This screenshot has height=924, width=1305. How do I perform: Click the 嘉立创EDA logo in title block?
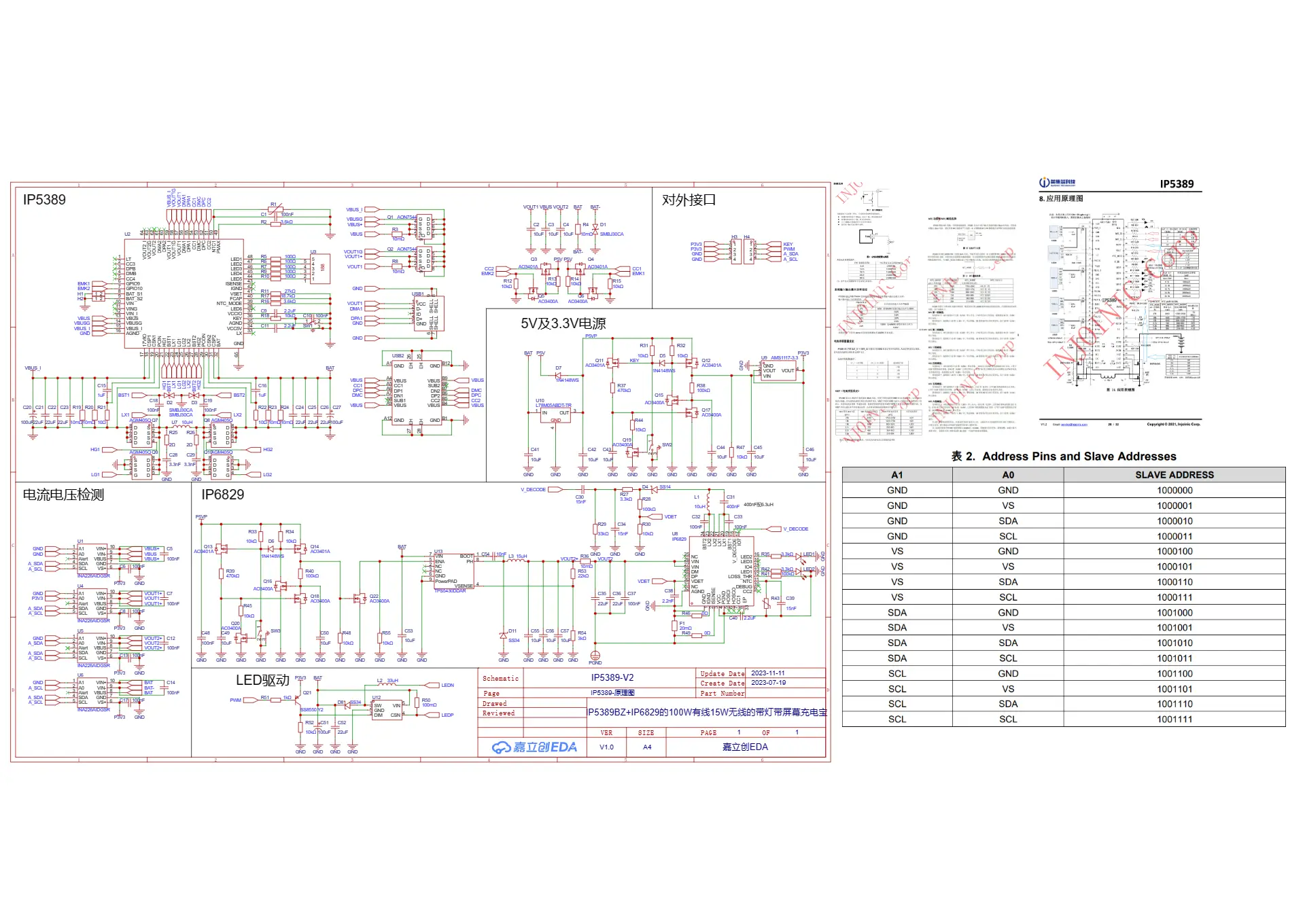534,747
